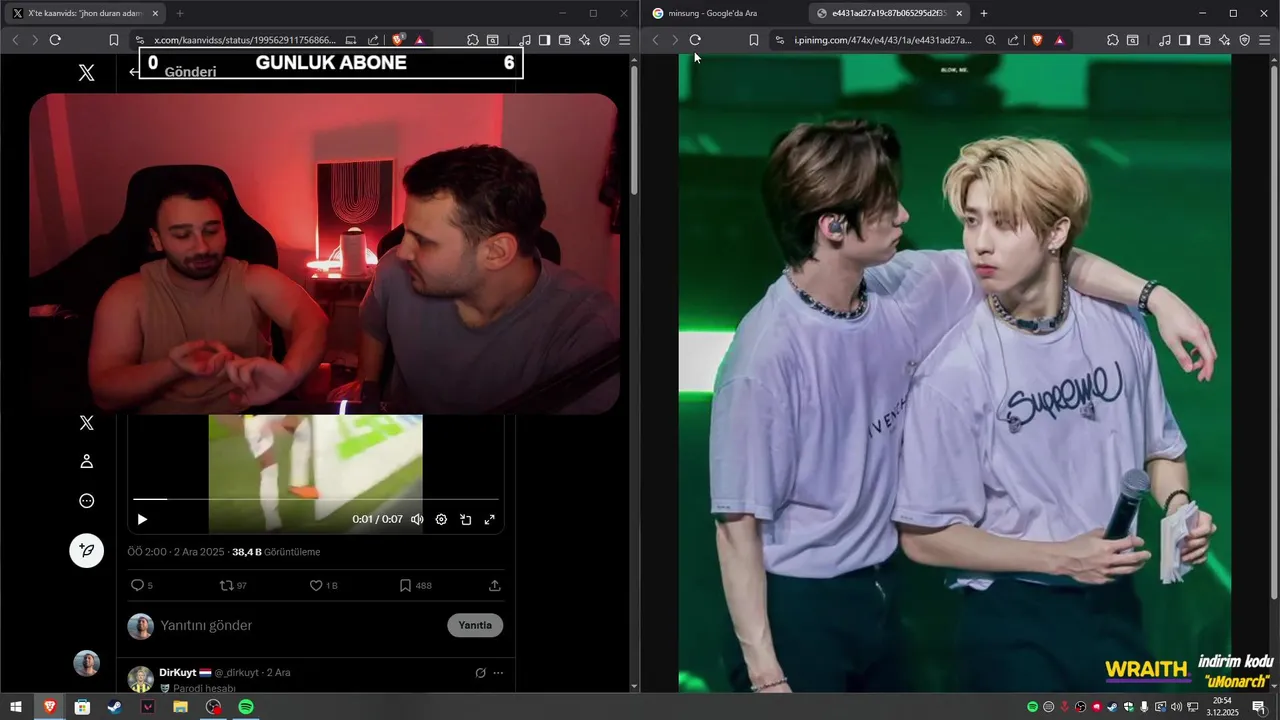Open video settings gear icon
This screenshot has width=1280, height=720.
pos(441,519)
